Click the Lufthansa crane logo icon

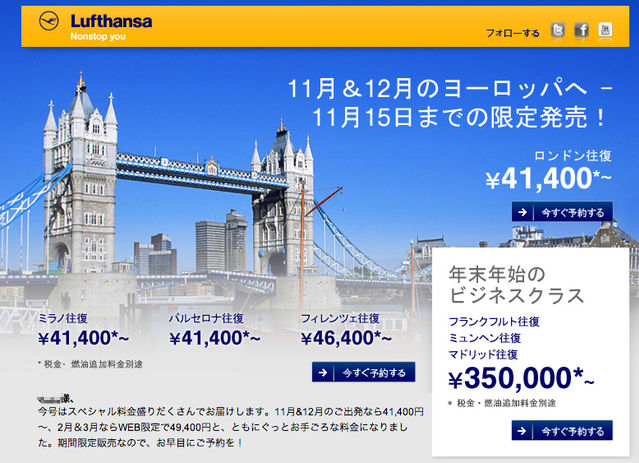(x=49, y=21)
